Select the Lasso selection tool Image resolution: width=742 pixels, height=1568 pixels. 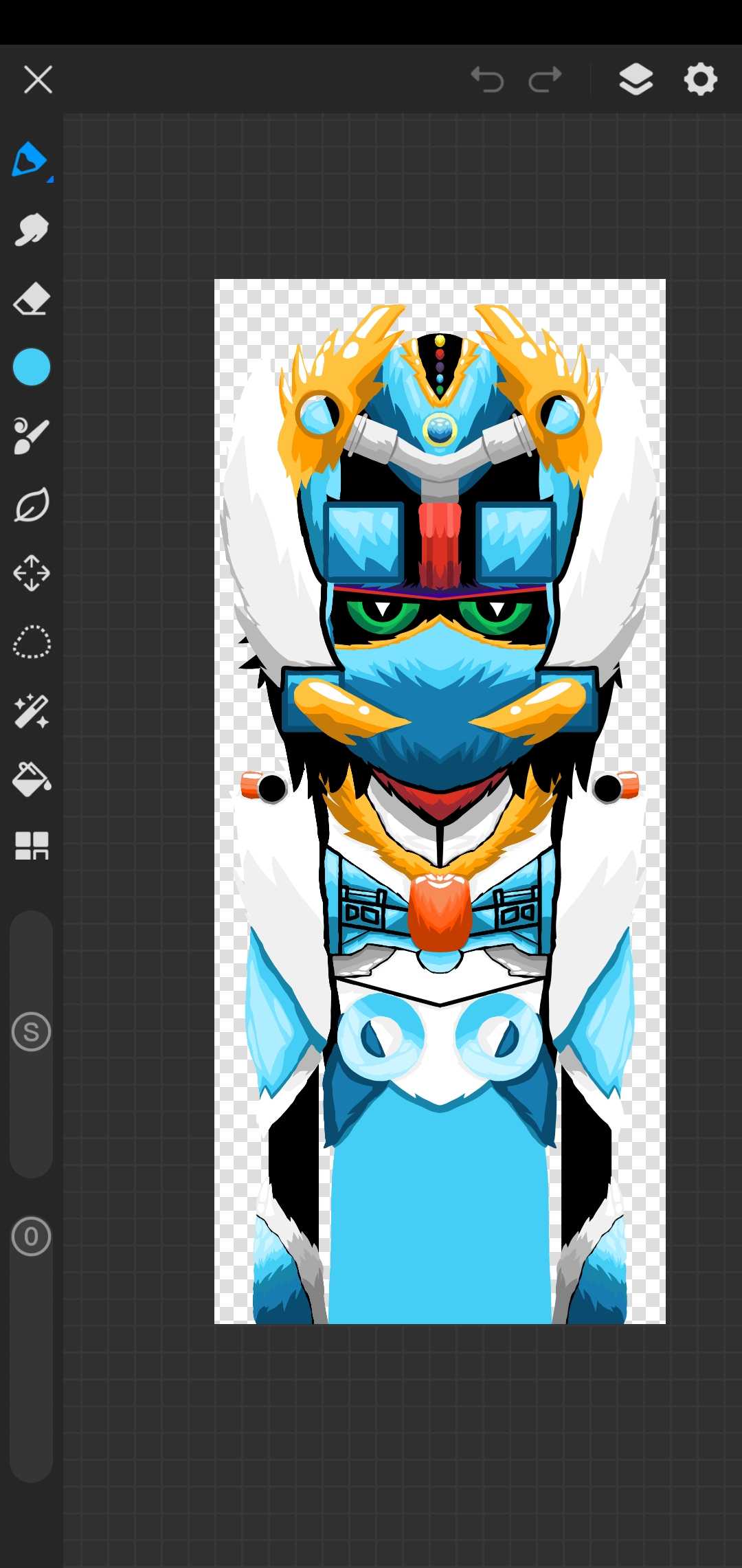point(32,642)
